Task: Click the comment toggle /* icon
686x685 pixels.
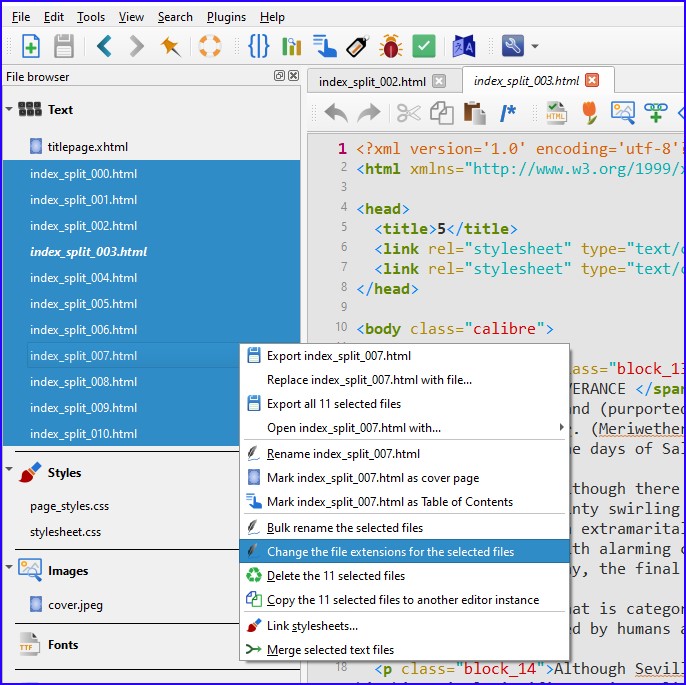Action: click(x=508, y=113)
